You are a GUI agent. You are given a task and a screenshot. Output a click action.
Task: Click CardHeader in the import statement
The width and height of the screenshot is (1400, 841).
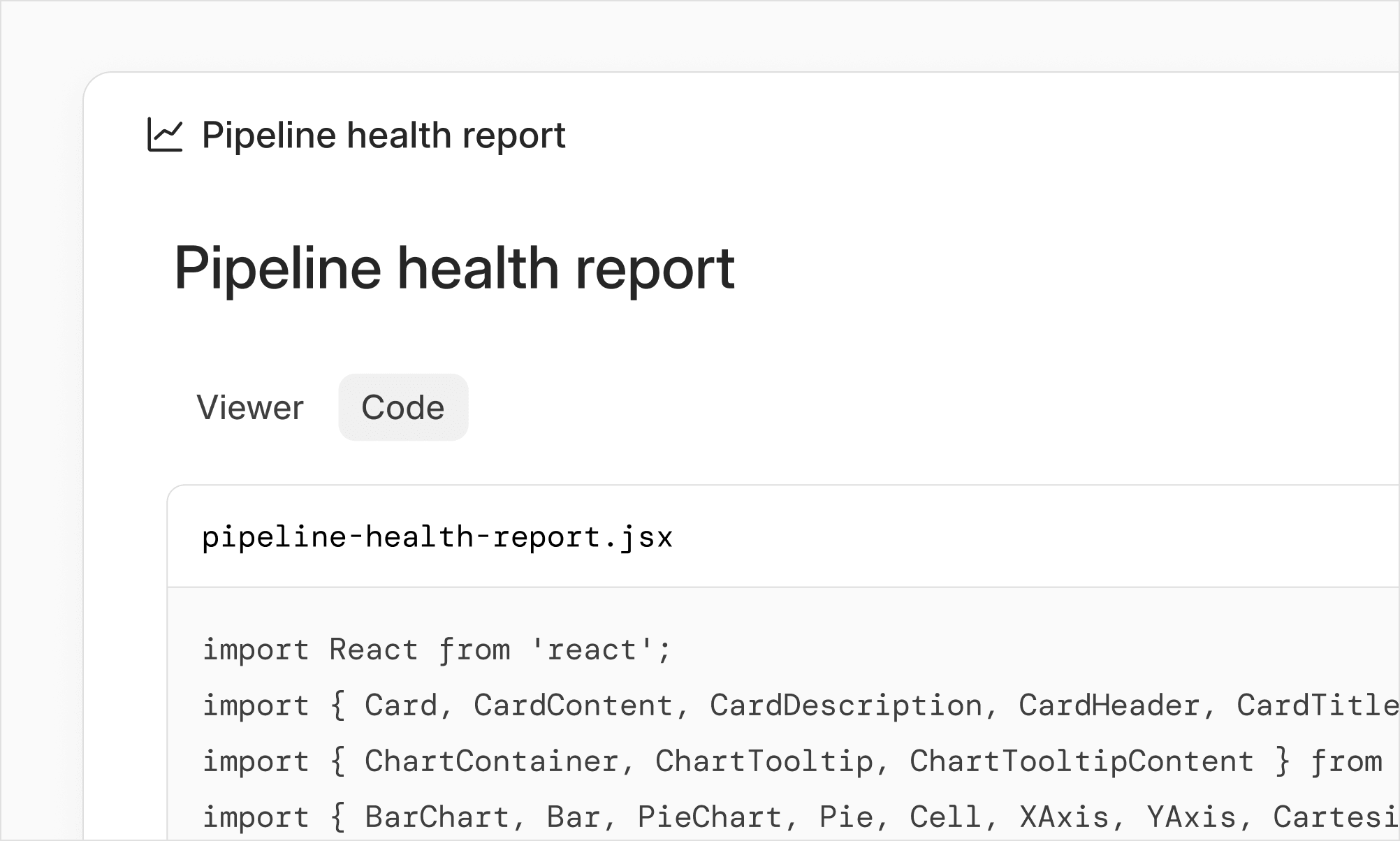point(1109,705)
